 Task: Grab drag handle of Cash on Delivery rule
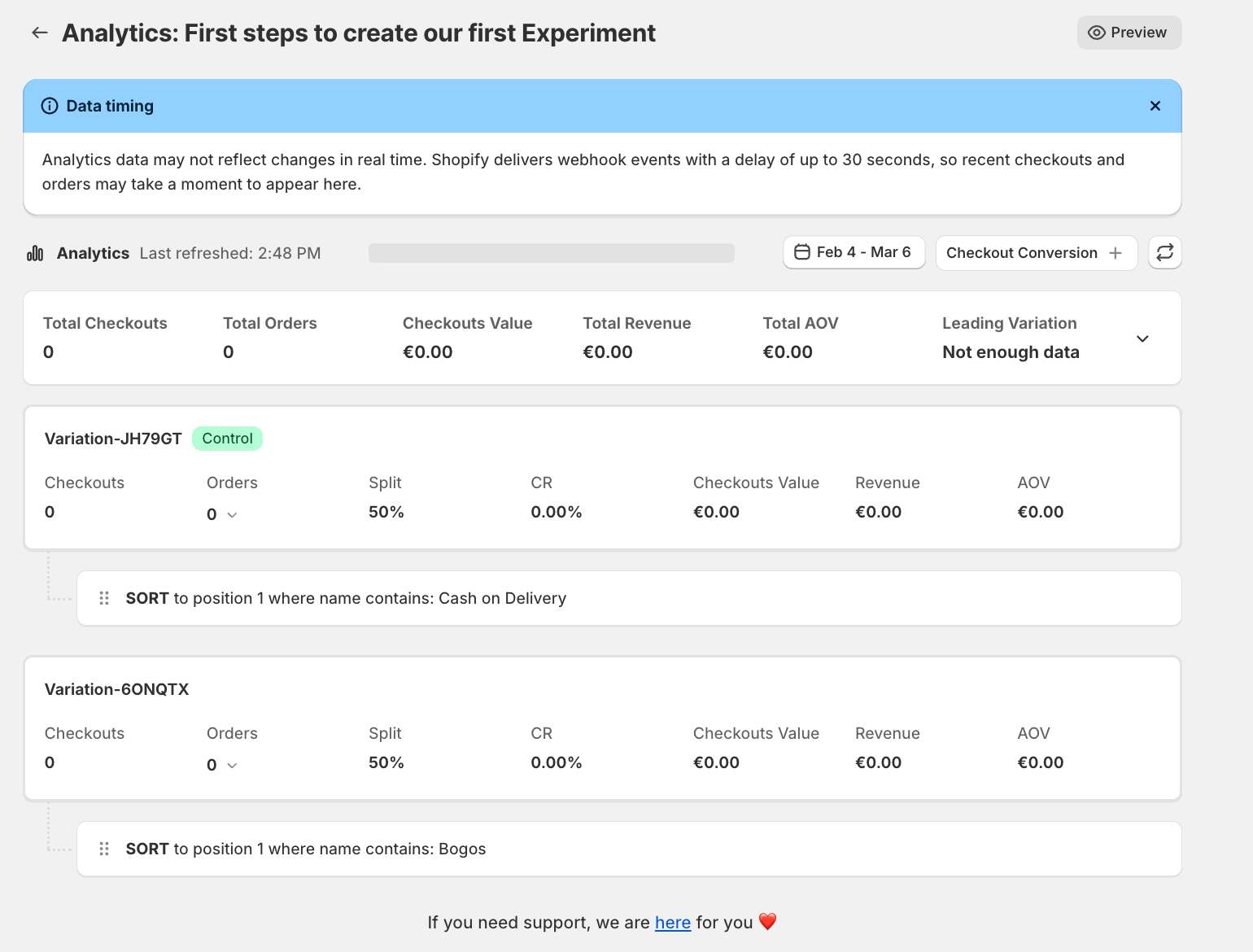tap(104, 598)
